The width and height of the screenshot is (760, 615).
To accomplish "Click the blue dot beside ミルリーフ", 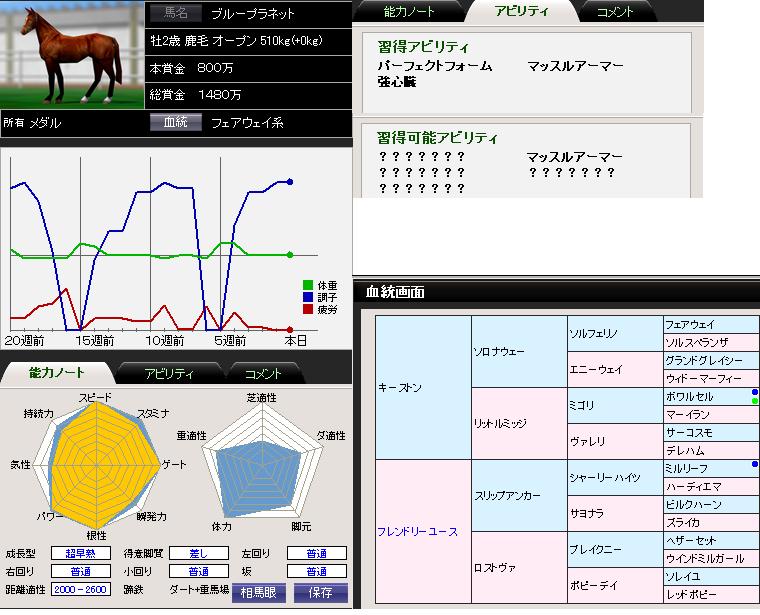I will [755, 464].
